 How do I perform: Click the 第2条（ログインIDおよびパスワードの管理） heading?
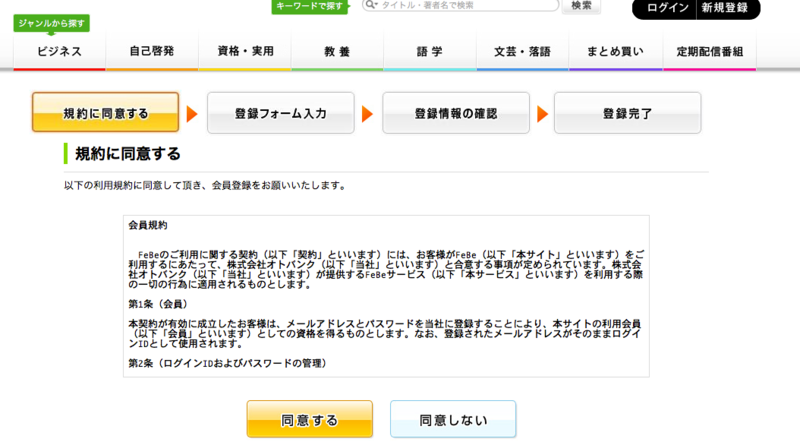[x=228, y=363]
